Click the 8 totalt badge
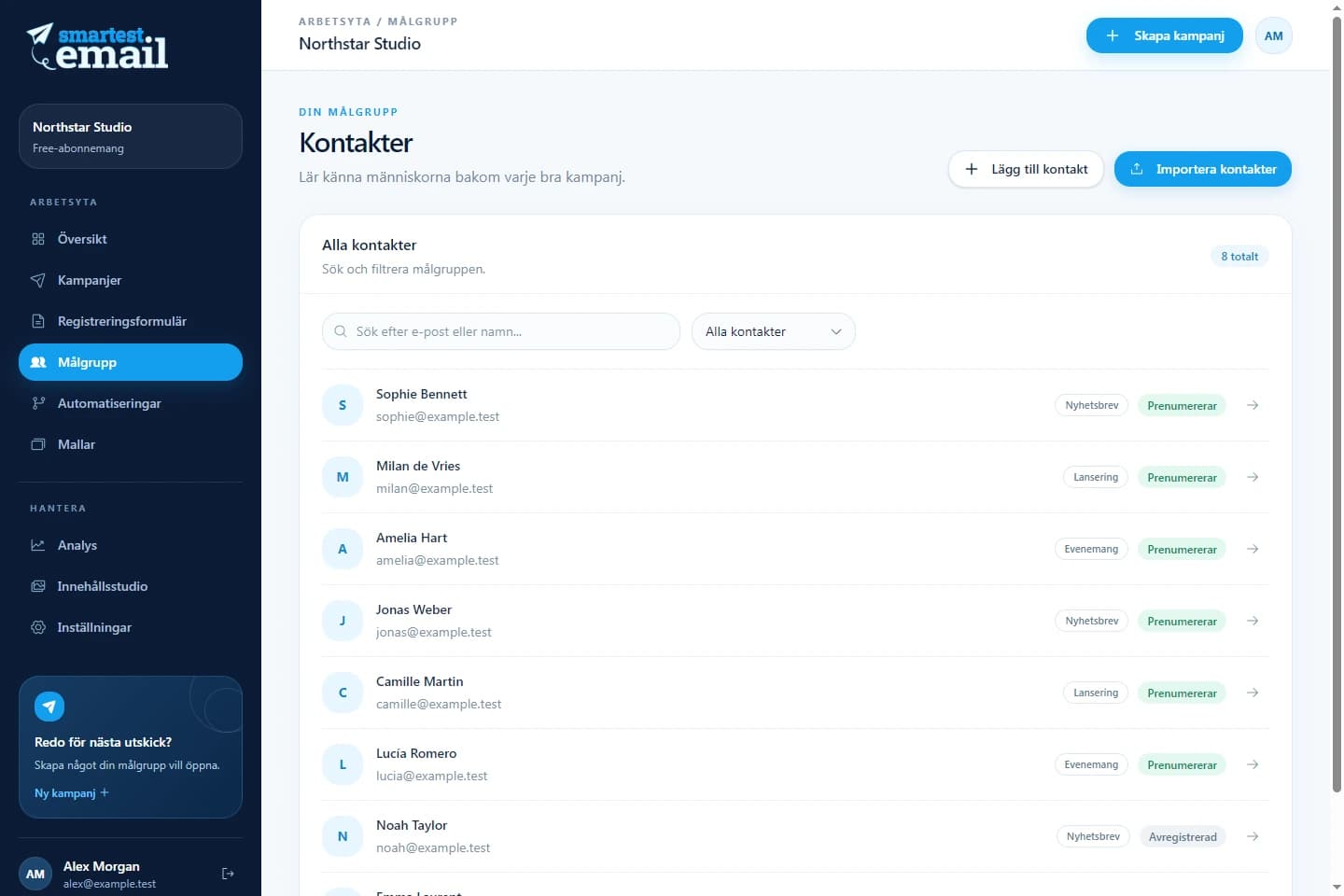Viewport: 1344px width, 896px height. click(1239, 257)
